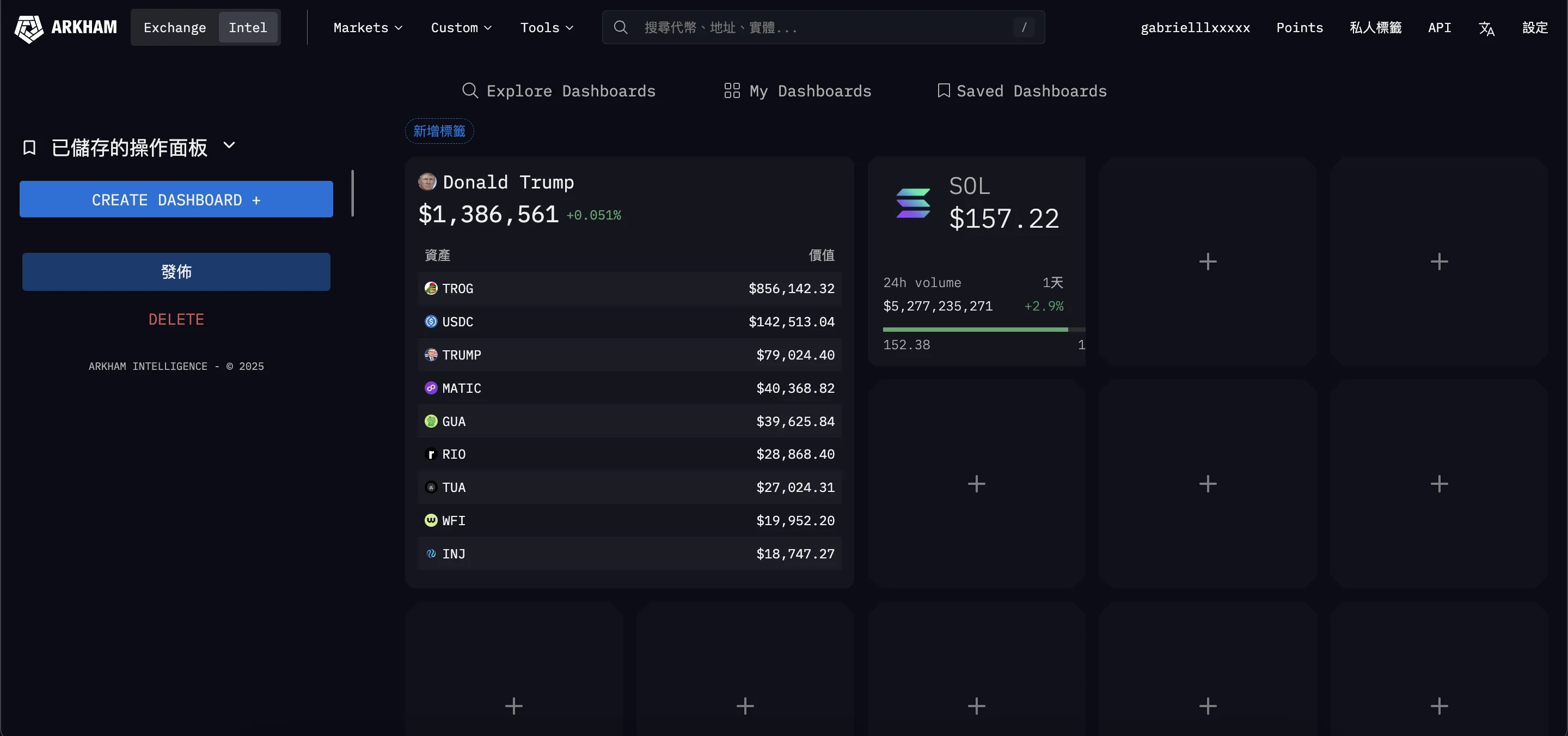Click the TRUMP value $79,024.40
Image resolution: width=1568 pixels, height=736 pixels.
pyautogui.click(x=795, y=355)
